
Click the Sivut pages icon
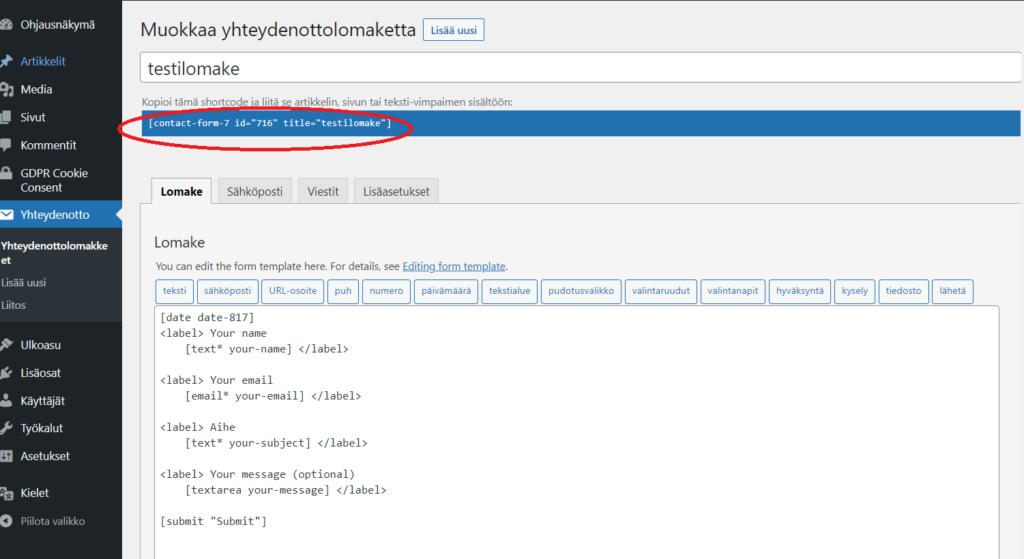point(6,118)
